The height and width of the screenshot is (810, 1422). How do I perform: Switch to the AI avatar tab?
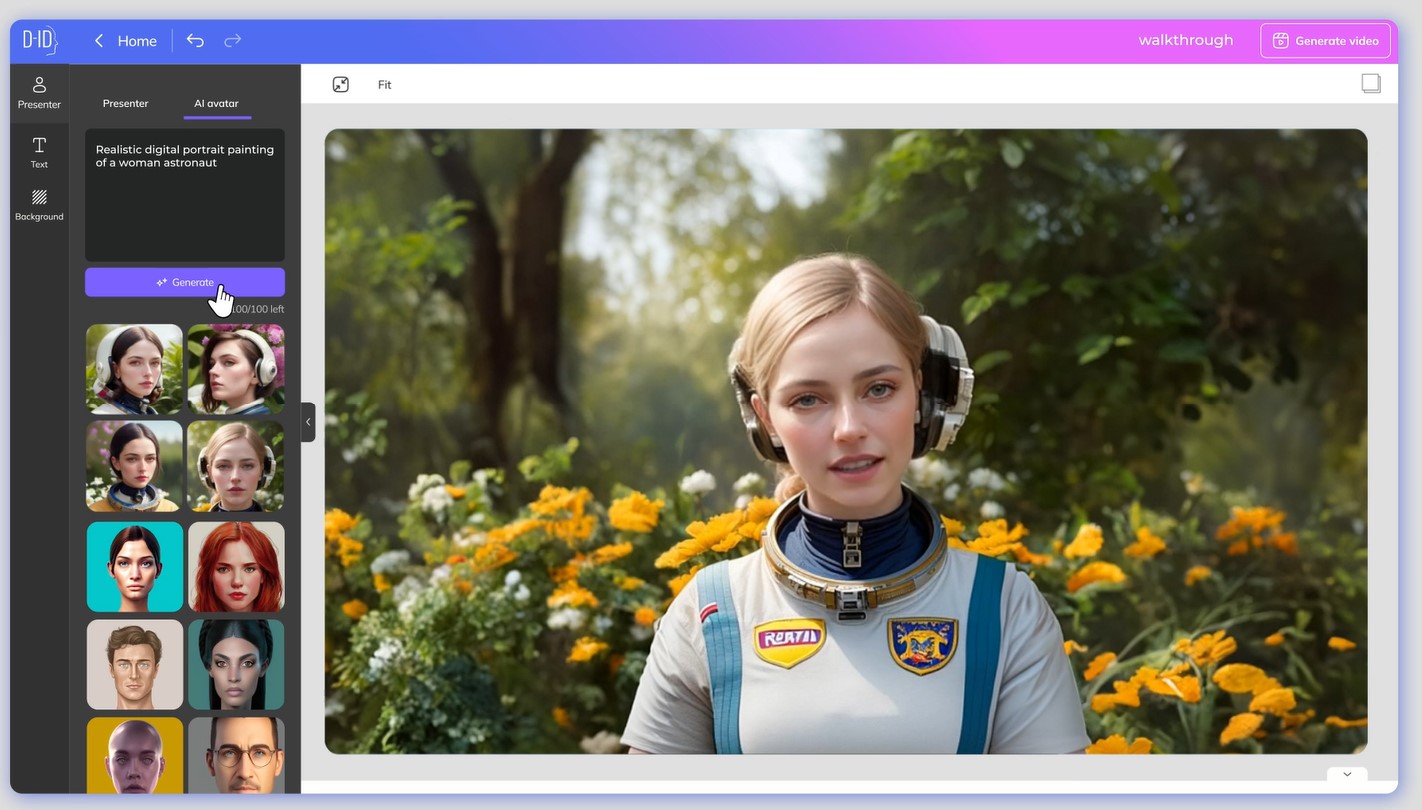[x=216, y=103]
